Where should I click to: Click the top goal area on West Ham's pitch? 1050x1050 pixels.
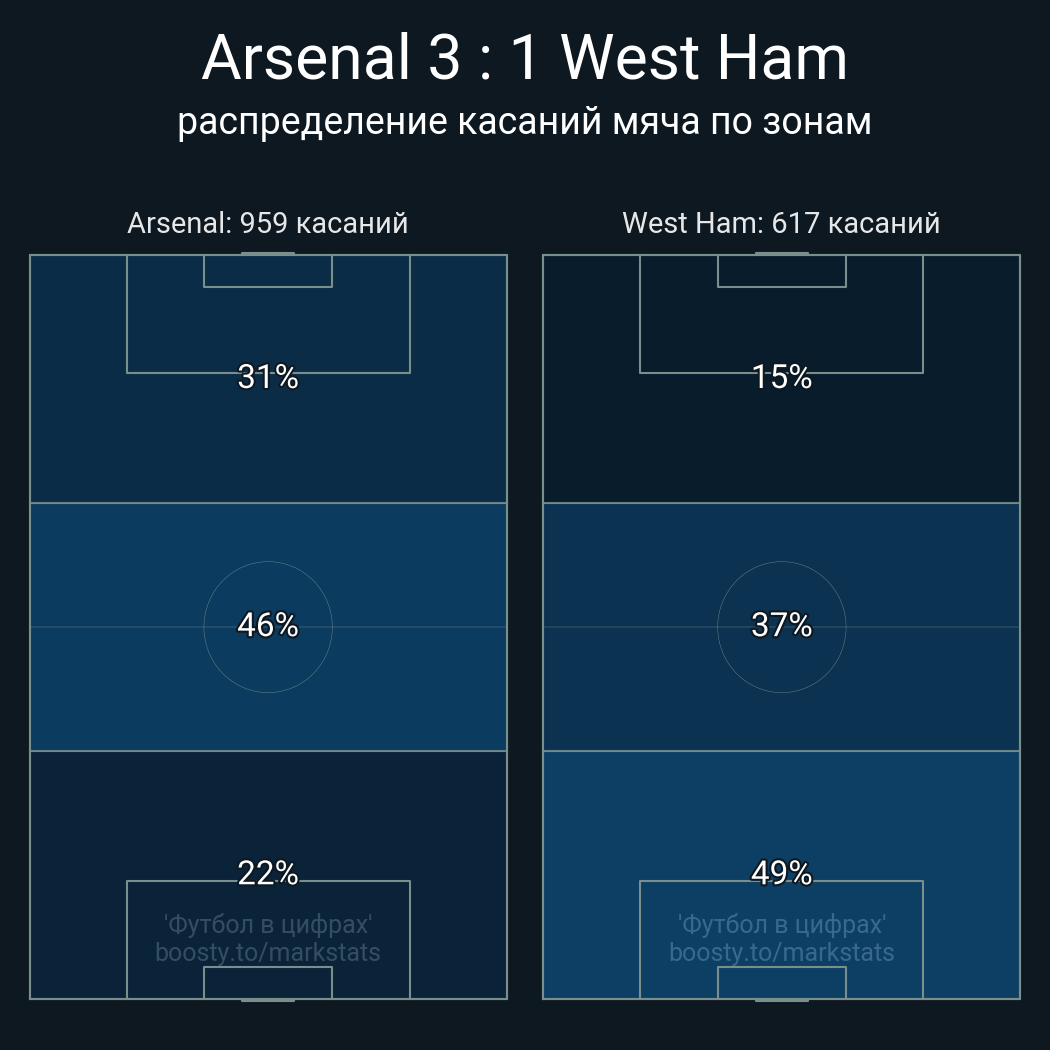[x=781, y=271]
